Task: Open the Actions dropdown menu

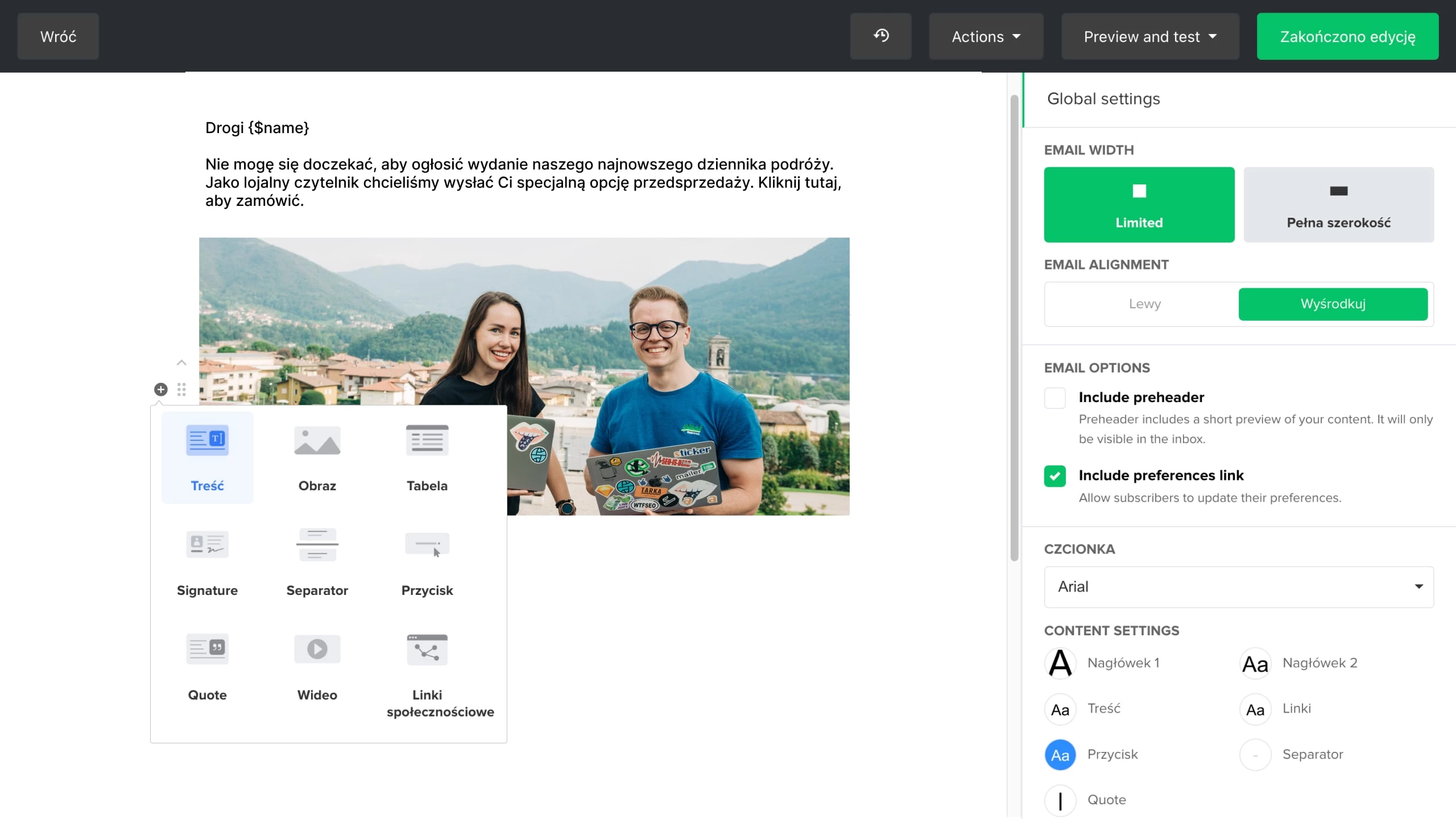Action: point(986,36)
